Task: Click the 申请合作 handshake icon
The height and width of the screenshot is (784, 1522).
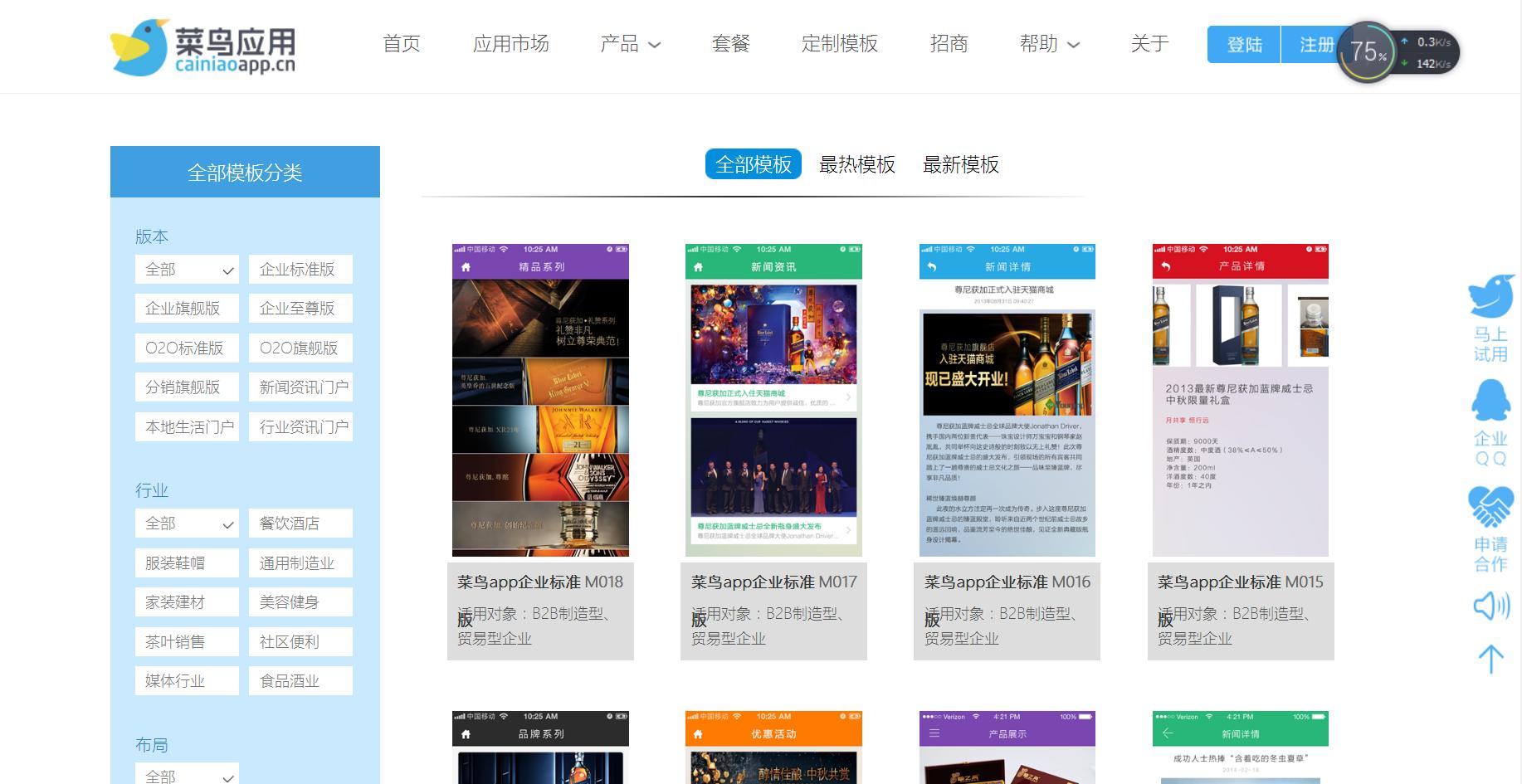Action: click(x=1490, y=506)
